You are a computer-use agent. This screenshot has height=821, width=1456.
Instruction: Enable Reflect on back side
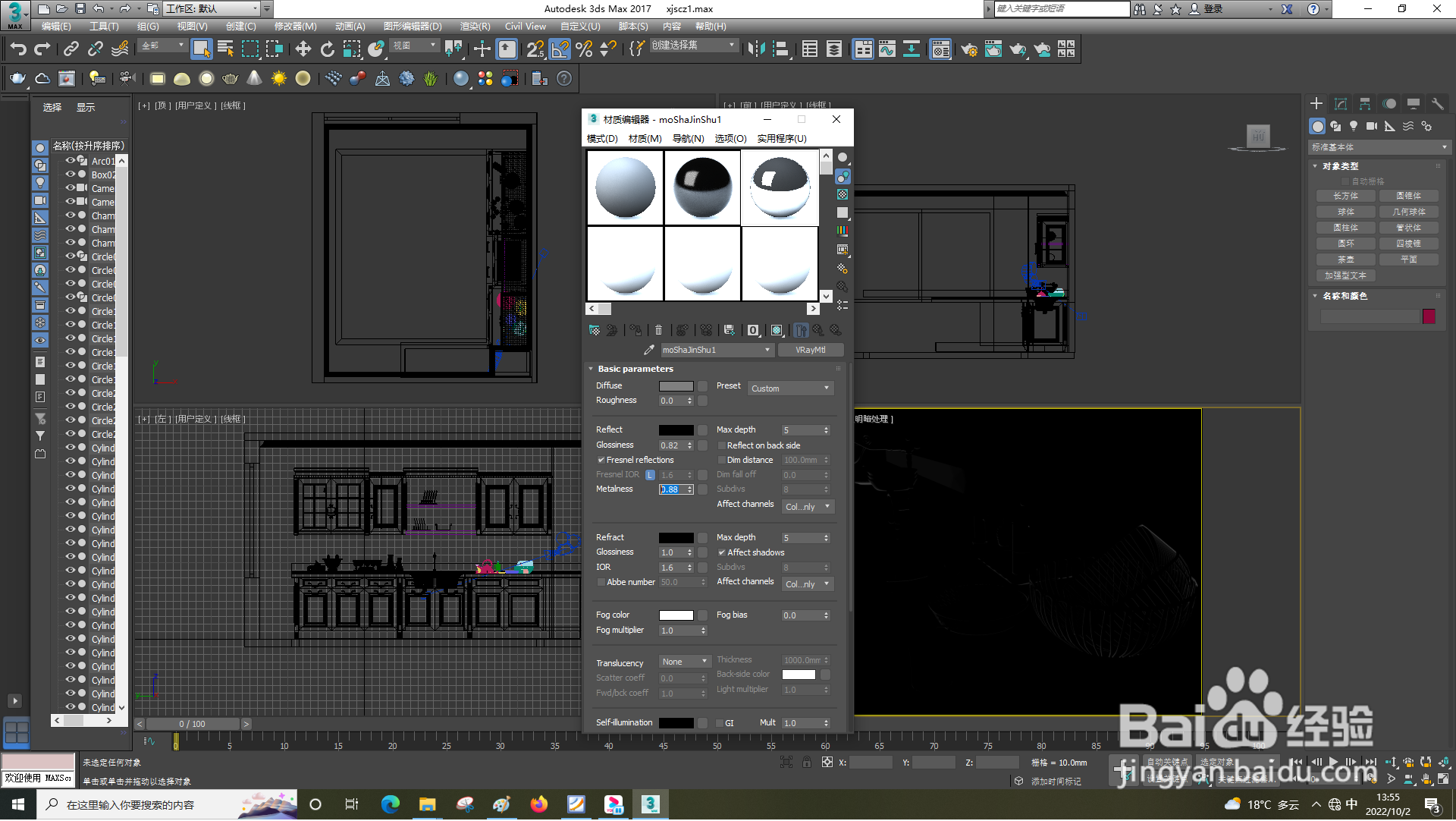(x=721, y=446)
